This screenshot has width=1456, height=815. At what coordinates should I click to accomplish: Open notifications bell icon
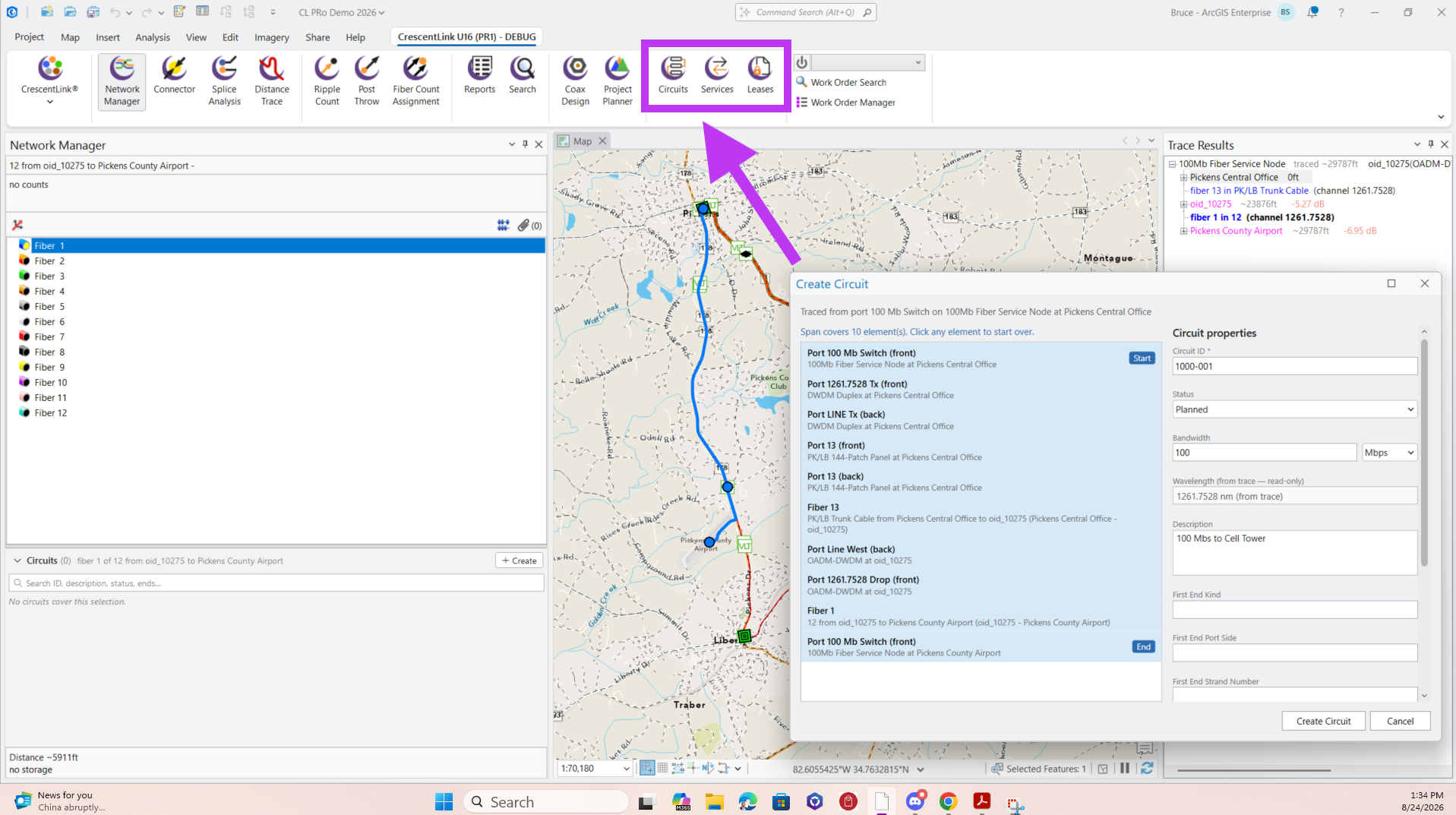pos(1312,12)
